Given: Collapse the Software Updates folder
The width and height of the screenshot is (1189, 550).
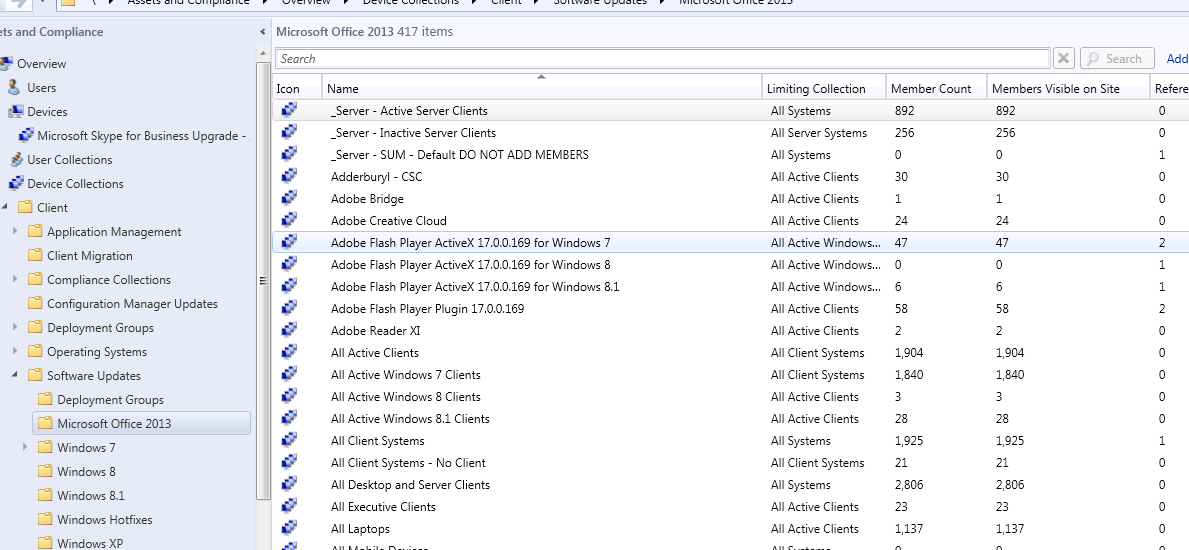Looking at the screenshot, I should [x=15, y=376].
